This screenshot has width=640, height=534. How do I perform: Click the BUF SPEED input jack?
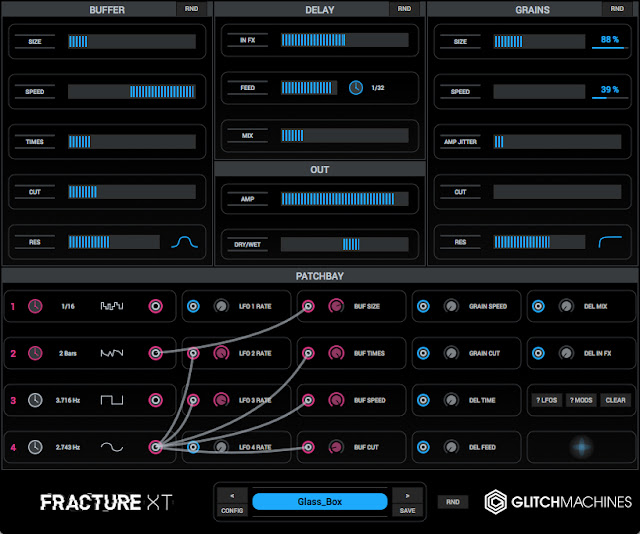pos(308,400)
